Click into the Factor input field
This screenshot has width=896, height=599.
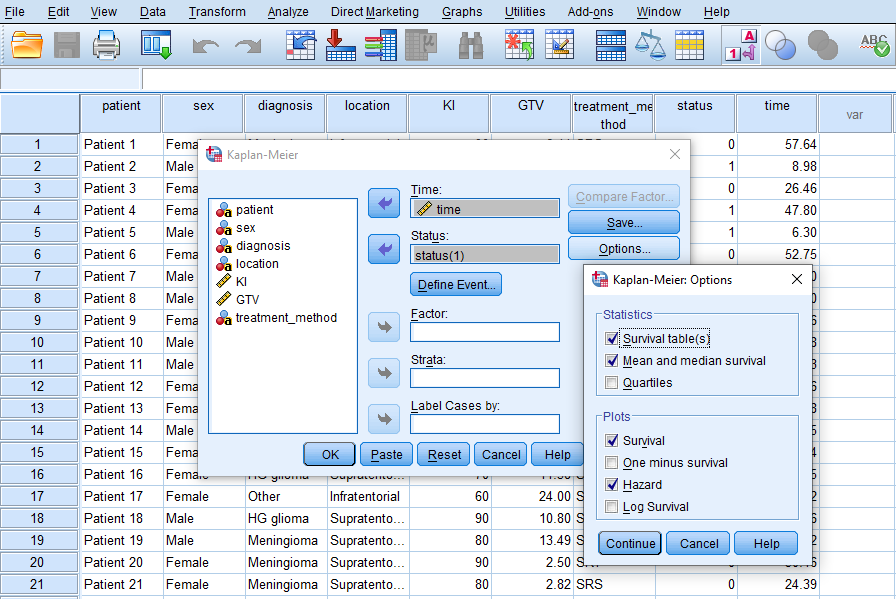click(485, 332)
